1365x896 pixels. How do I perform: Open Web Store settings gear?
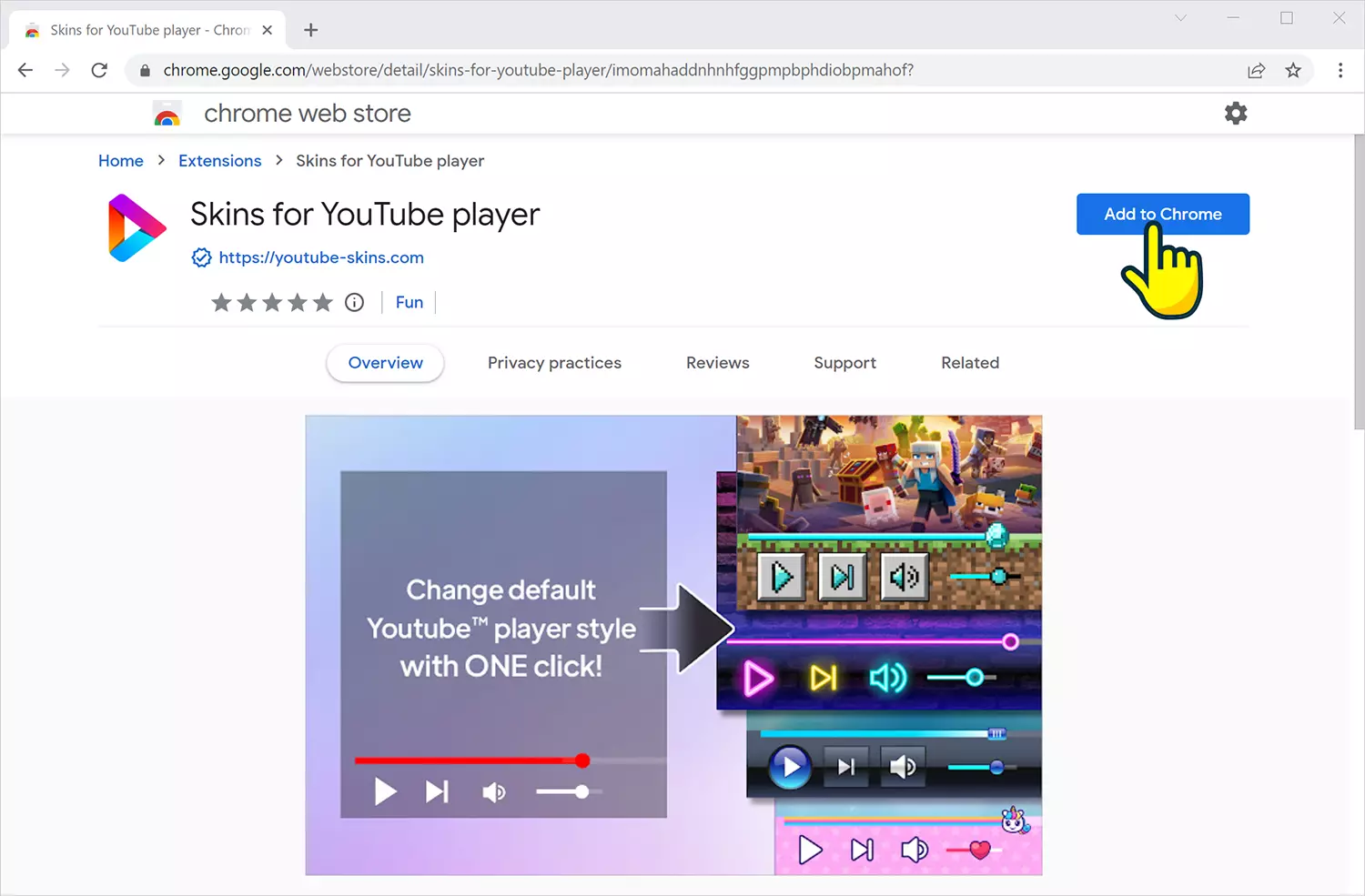click(x=1236, y=113)
